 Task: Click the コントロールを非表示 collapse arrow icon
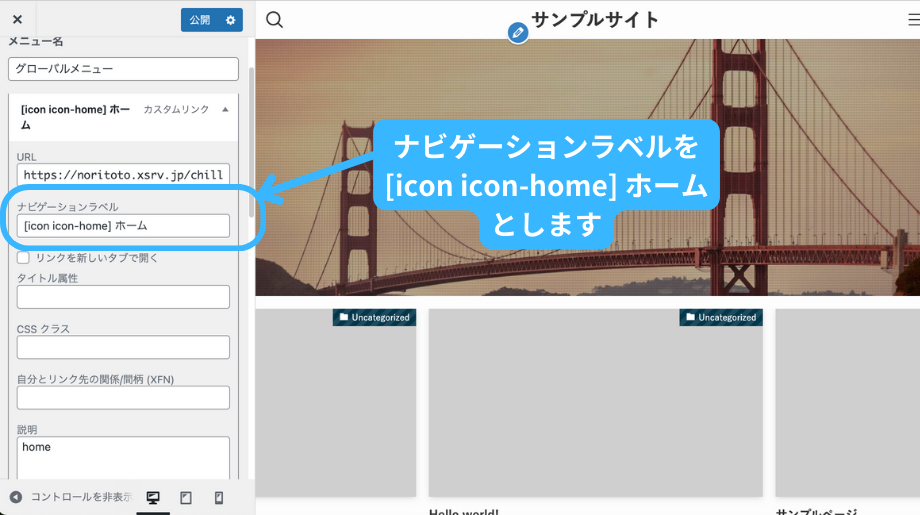pyautogui.click(x=16, y=497)
